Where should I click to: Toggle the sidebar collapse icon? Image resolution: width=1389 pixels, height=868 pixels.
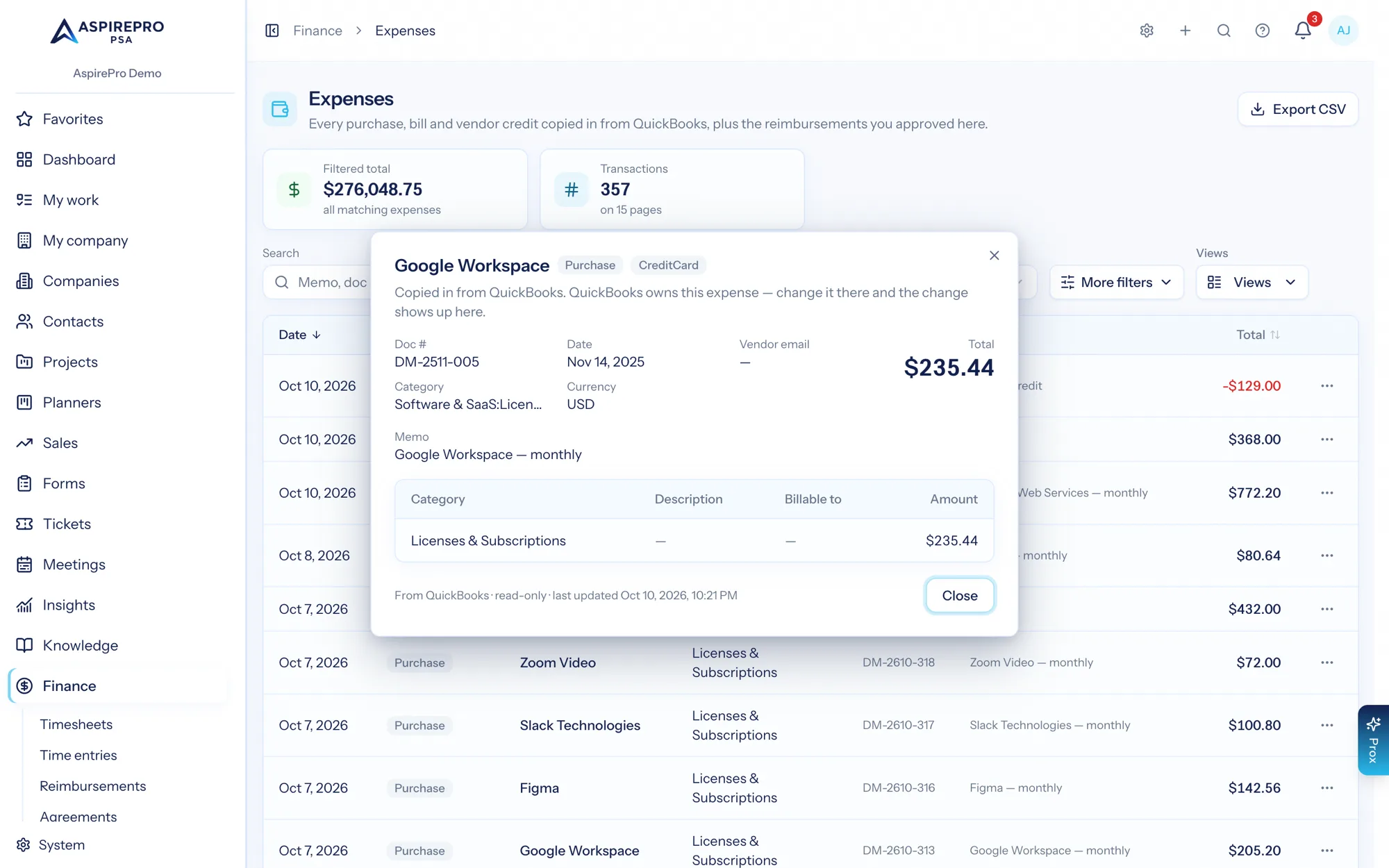click(x=272, y=31)
